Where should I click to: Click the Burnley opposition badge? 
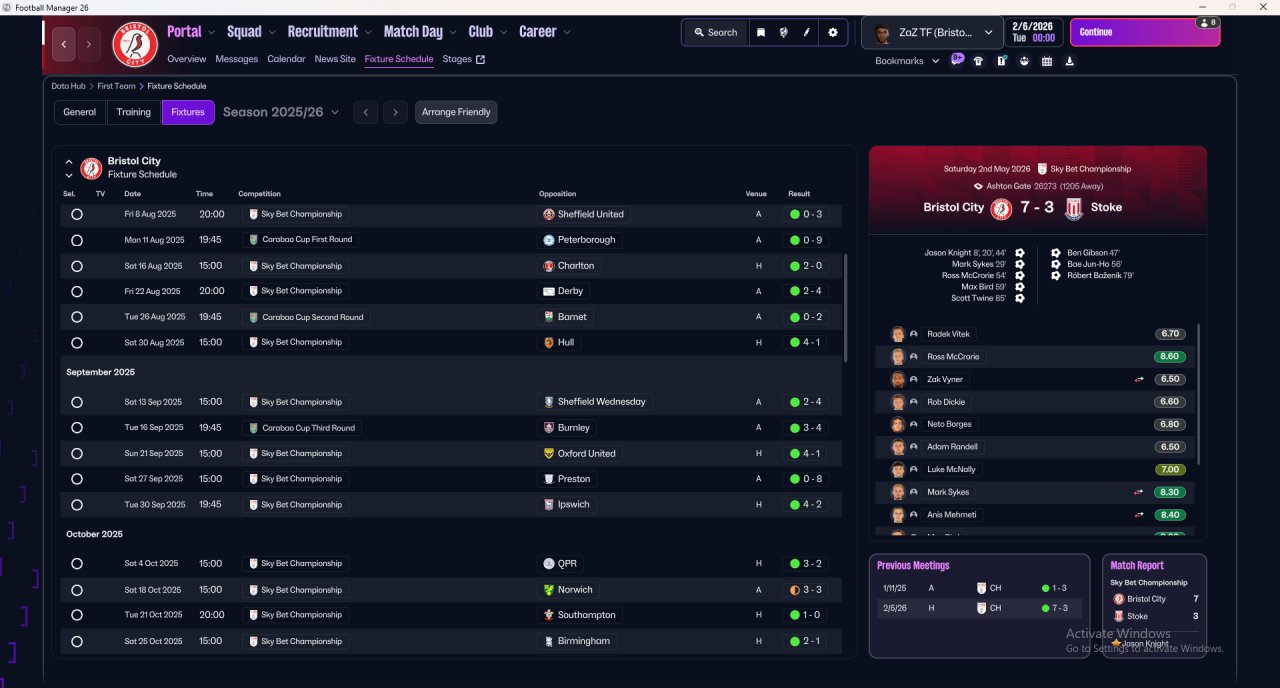549,428
